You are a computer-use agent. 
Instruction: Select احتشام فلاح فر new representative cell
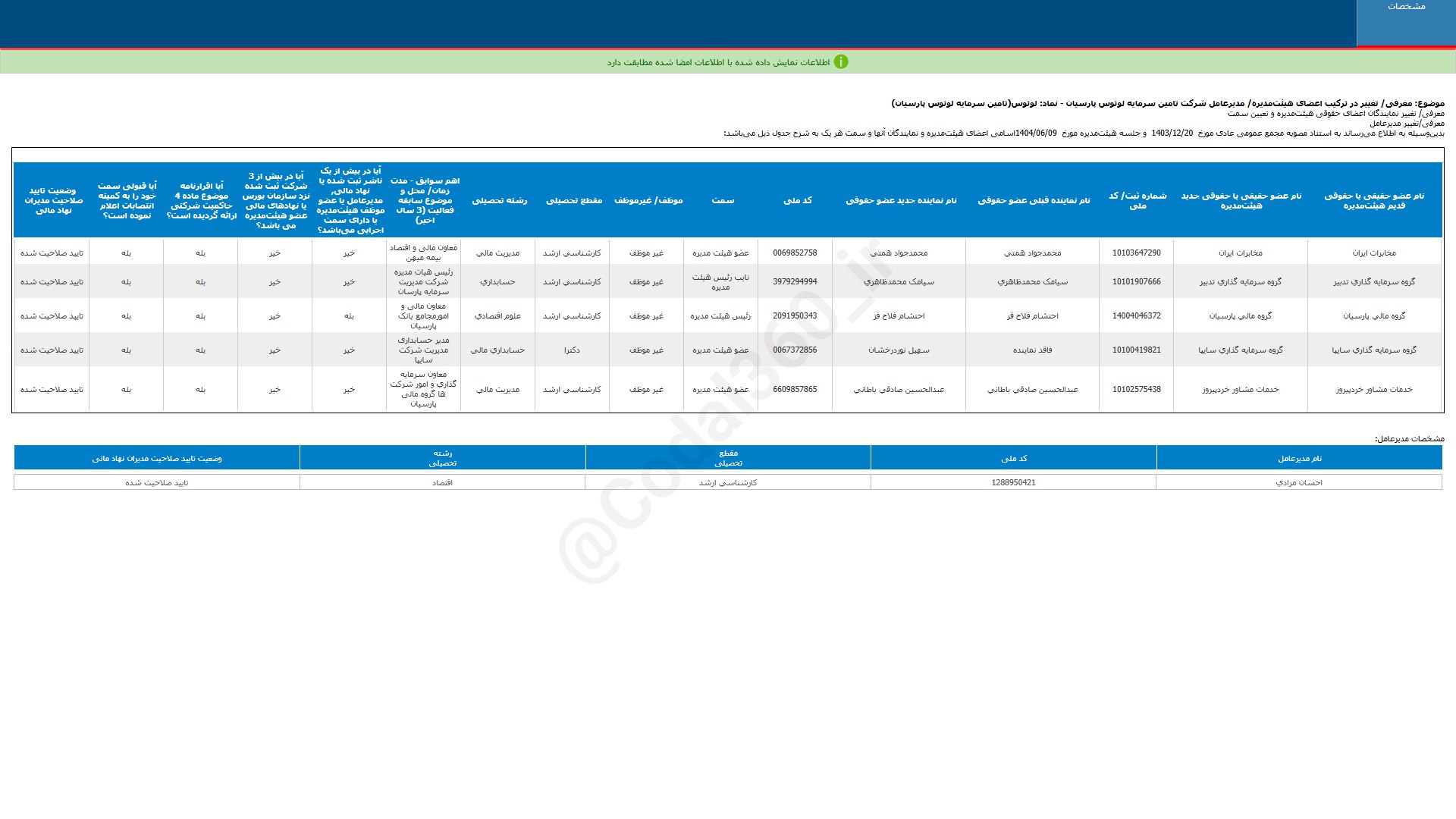pyautogui.click(x=899, y=316)
